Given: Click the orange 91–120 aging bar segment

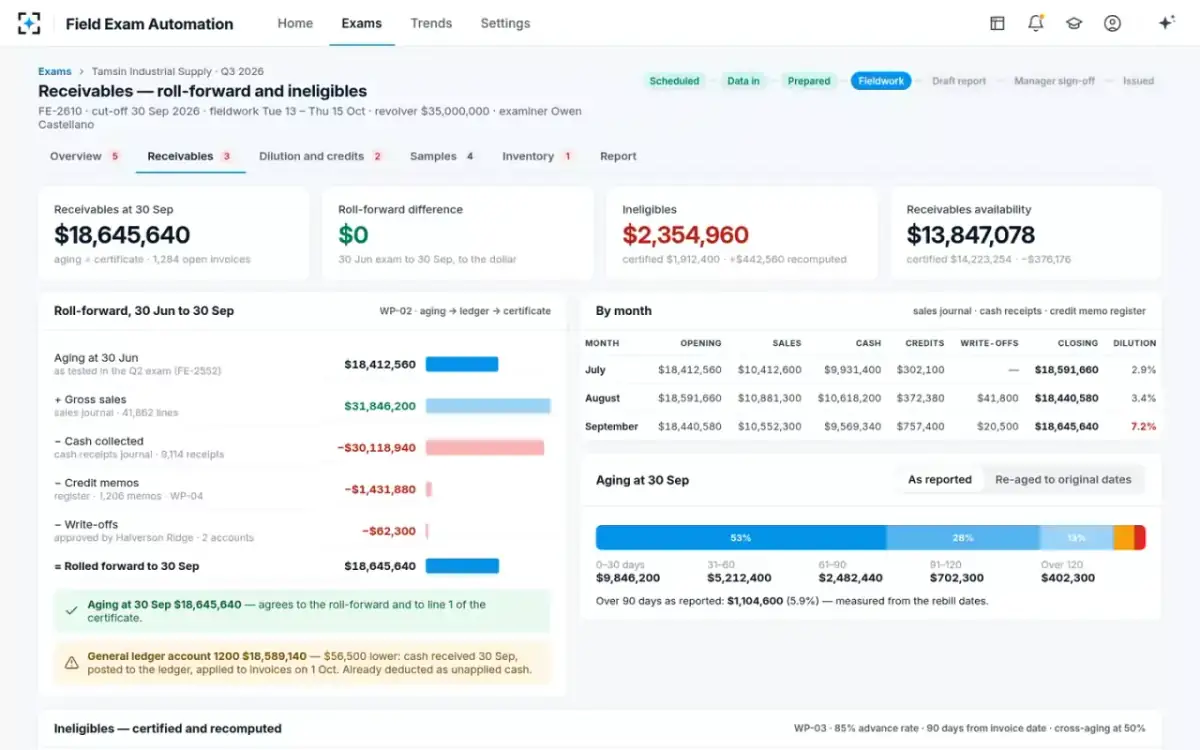Looking at the screenshot, I should tap(1124, 538).
